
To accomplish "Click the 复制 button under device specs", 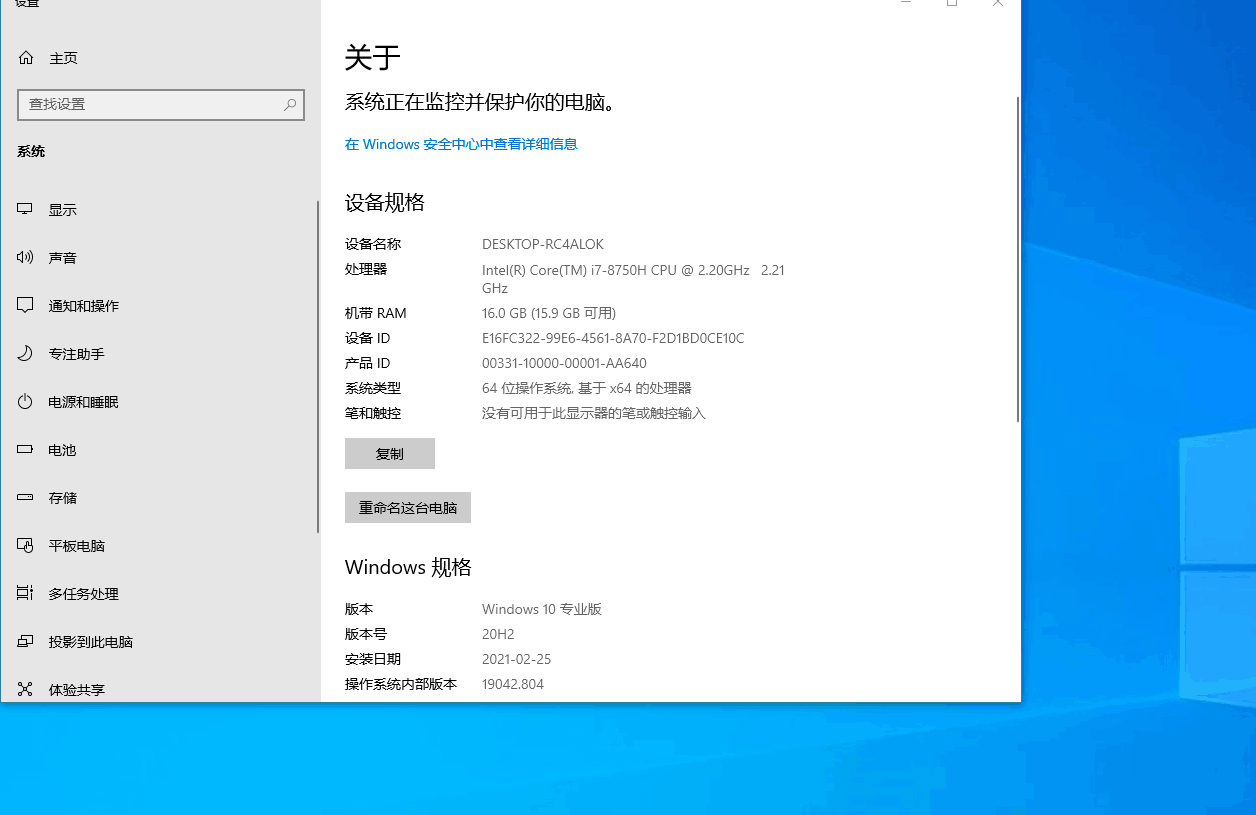I will pos(390,453).
